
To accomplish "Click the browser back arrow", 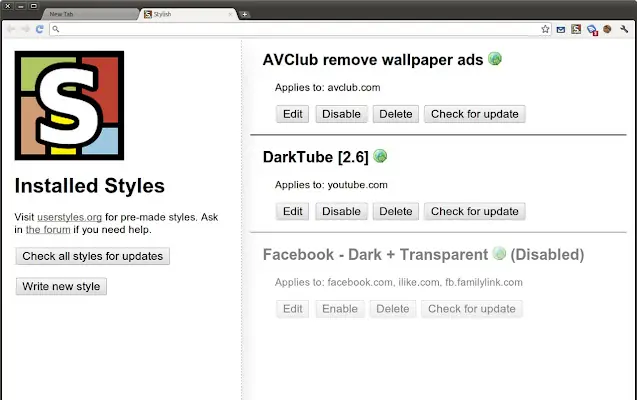I will (11, 29).
